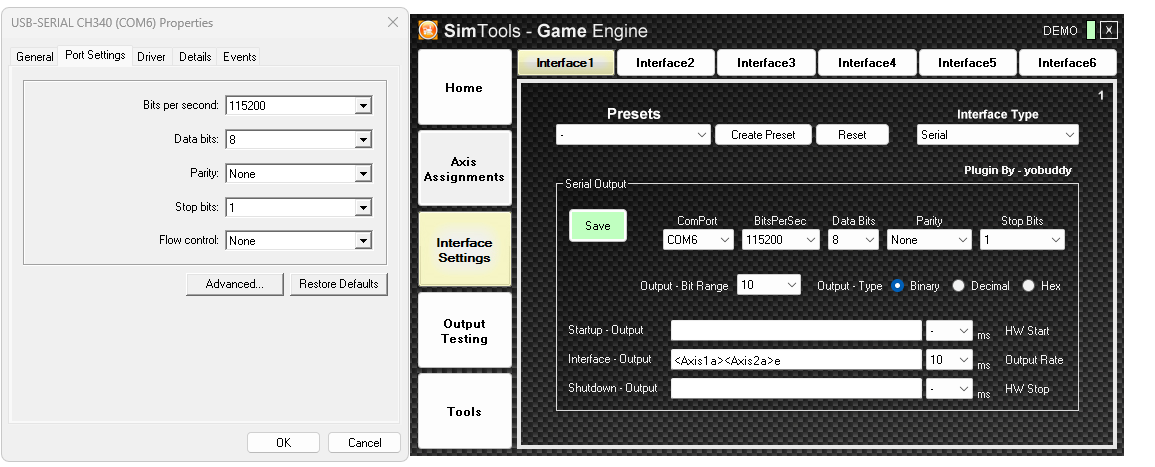Click the 'Serial Output' group label

595,184
